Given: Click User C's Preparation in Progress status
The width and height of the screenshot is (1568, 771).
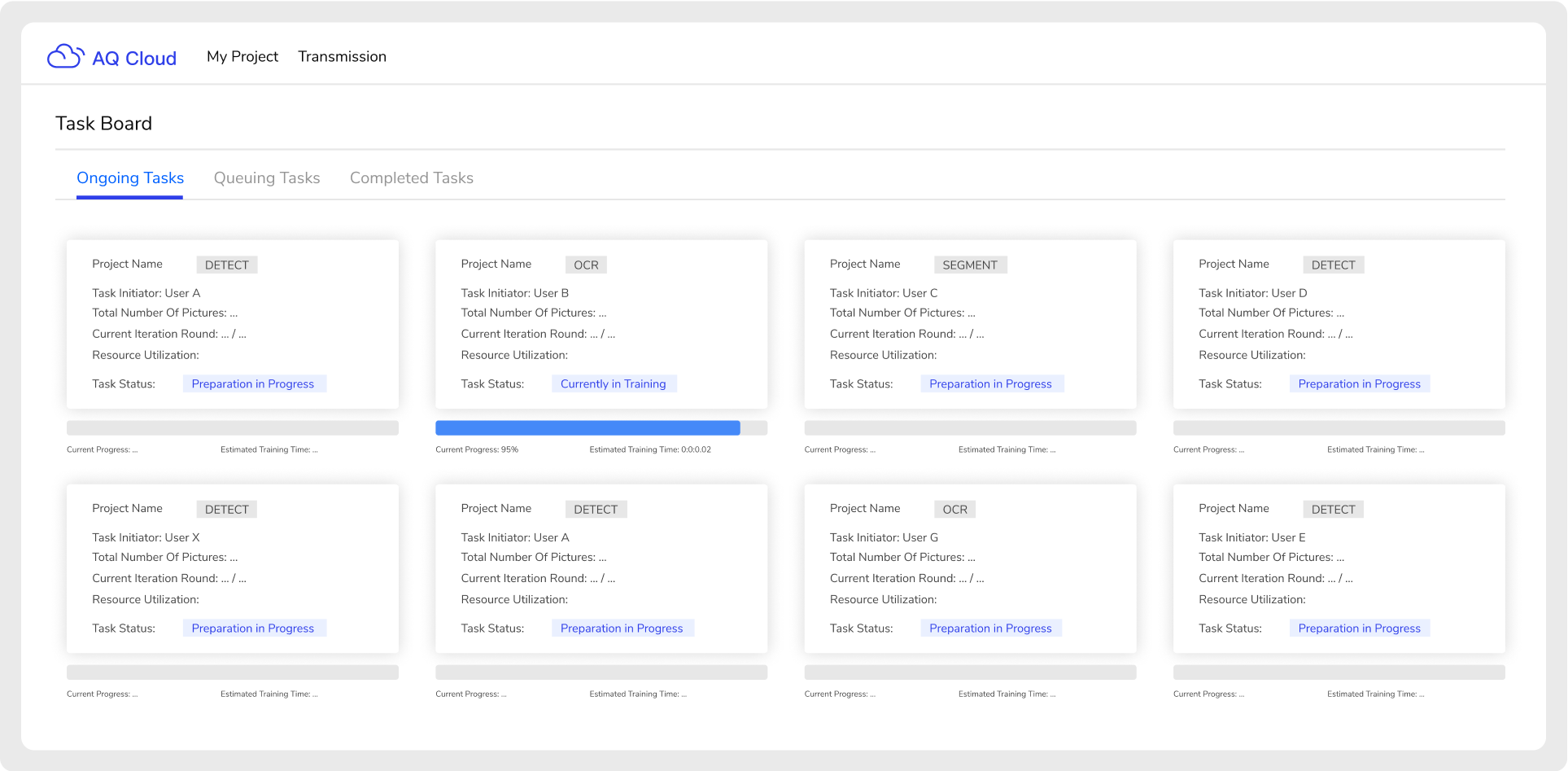Looking at the screenshot, I should 990,384.
